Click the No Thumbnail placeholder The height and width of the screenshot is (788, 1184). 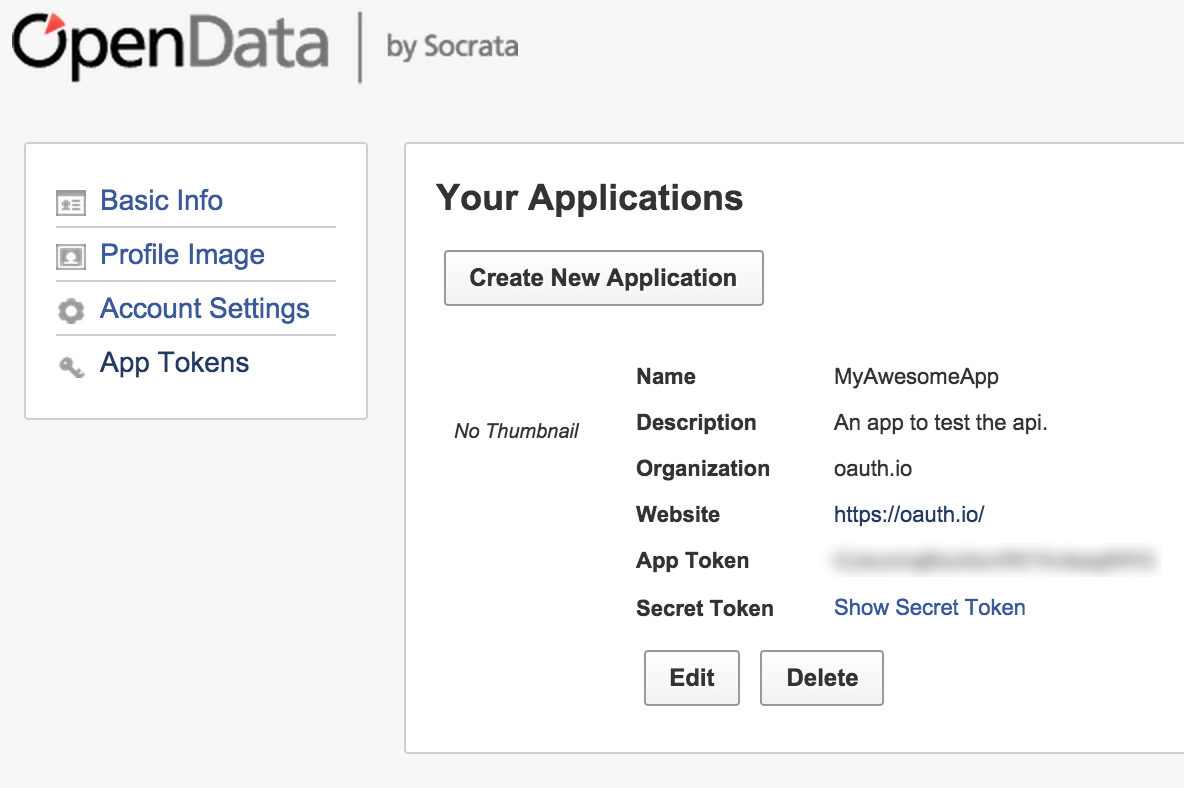516,431
